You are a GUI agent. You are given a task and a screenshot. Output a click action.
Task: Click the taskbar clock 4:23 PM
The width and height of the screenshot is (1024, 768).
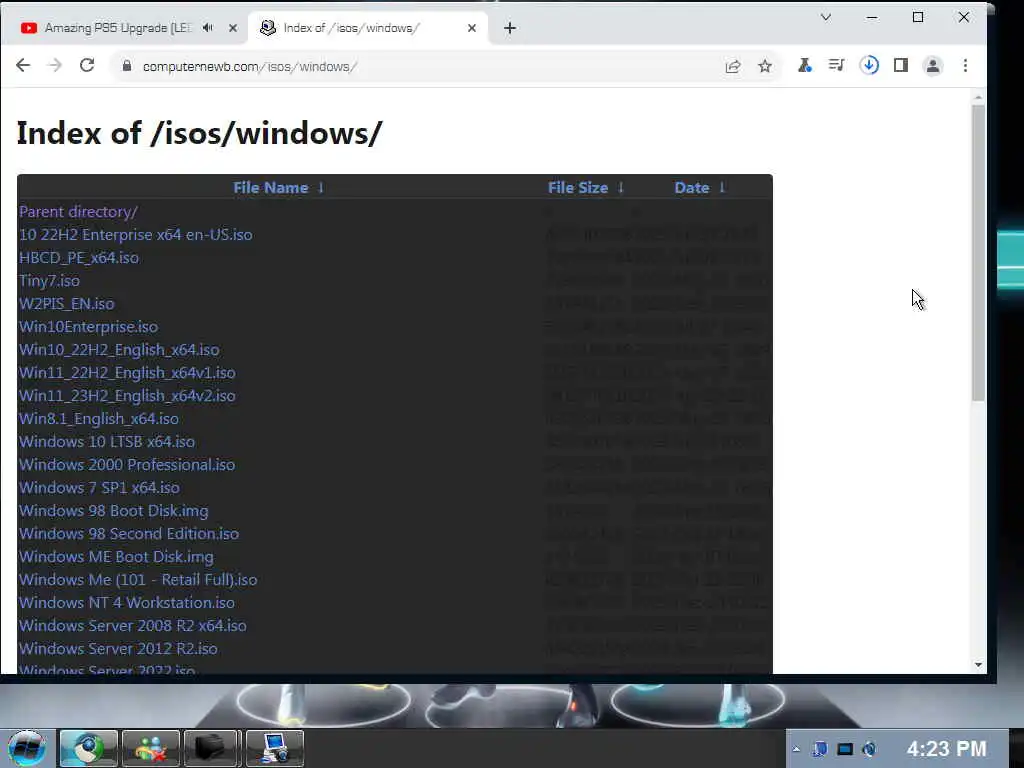point(946,748)
